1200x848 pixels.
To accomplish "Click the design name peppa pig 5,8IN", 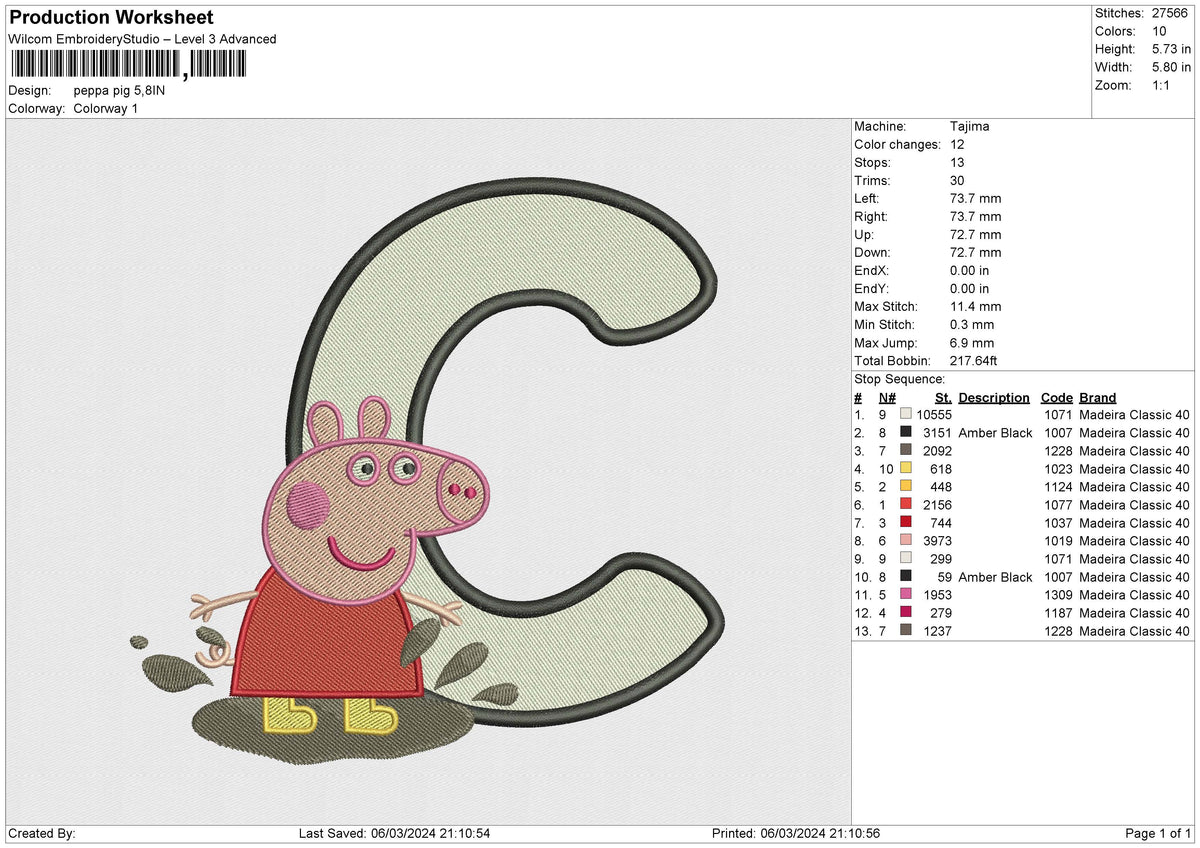I will click(120, 90).
